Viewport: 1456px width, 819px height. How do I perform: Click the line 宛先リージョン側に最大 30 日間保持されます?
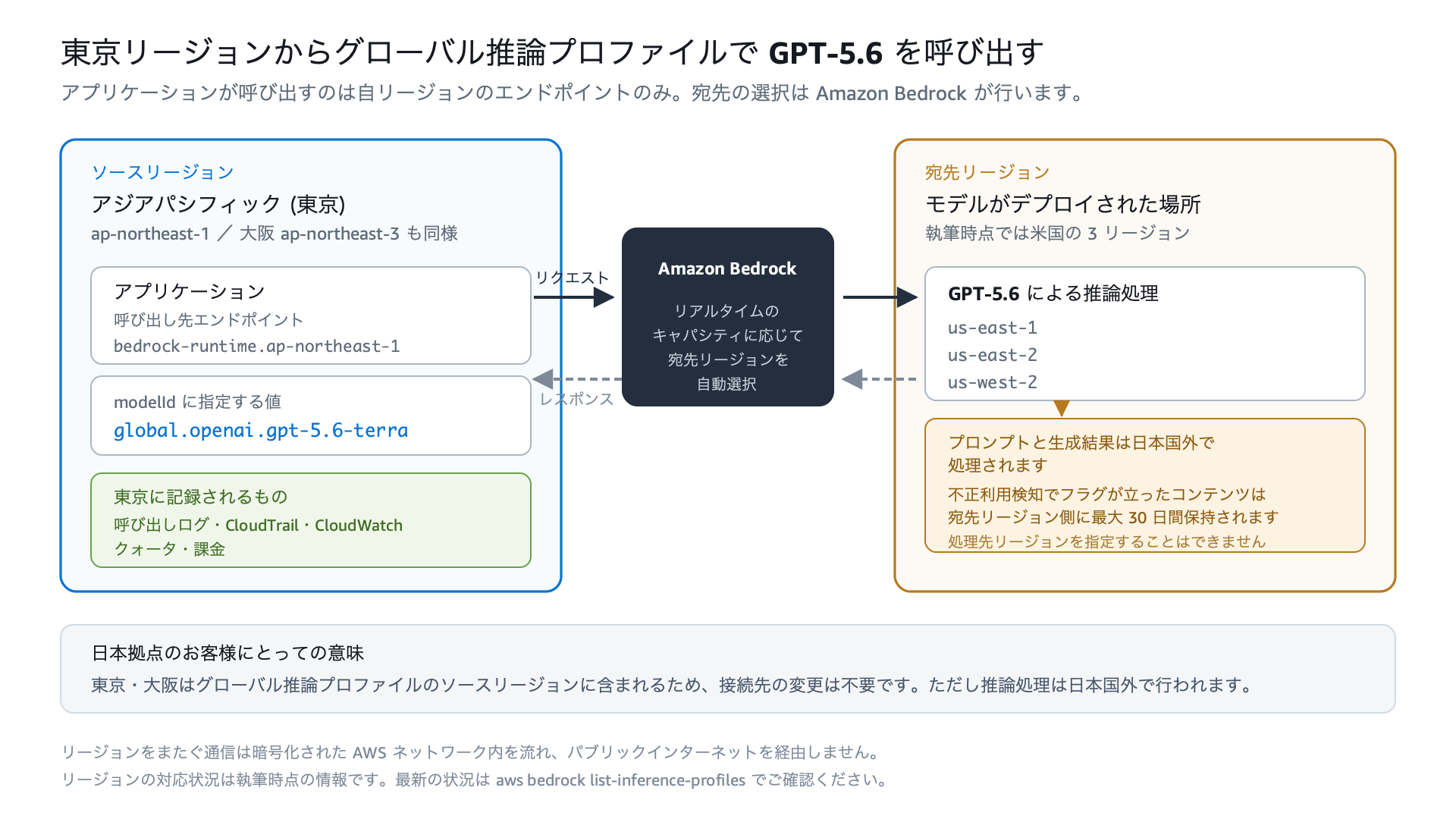pos(1113,517)
